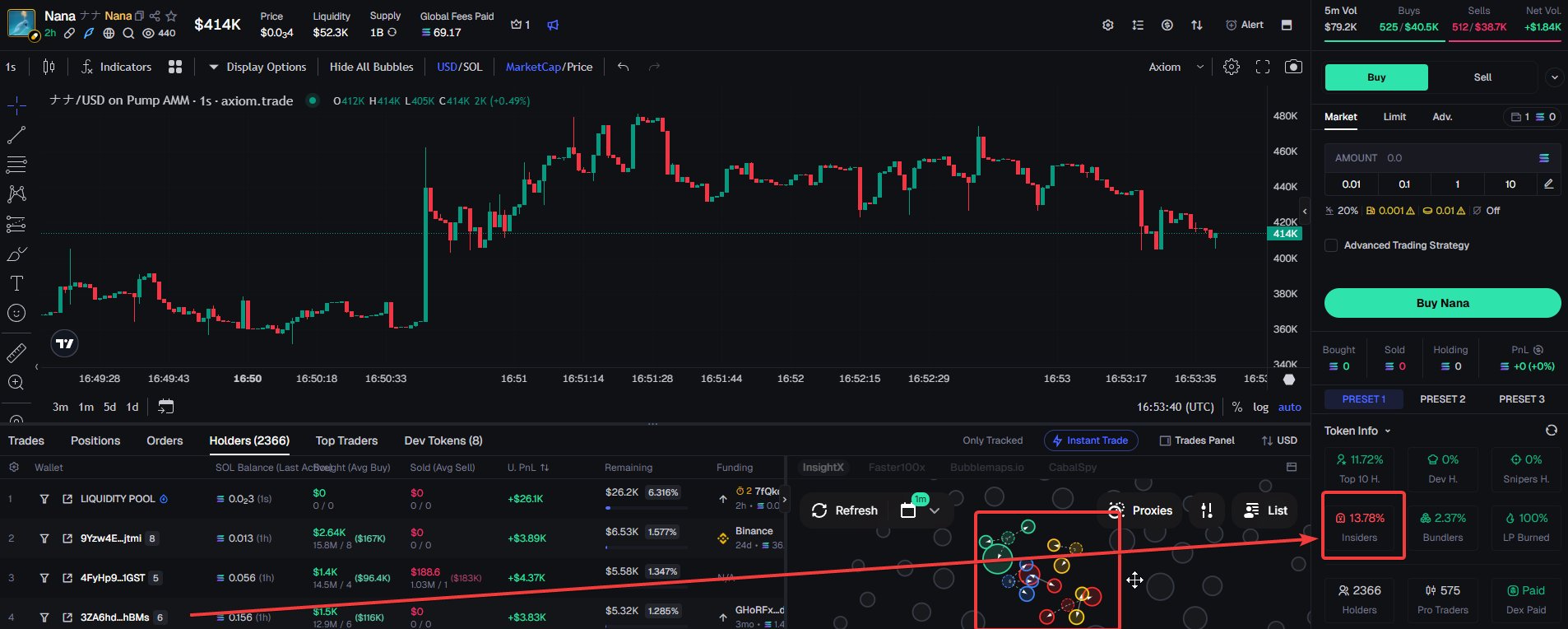
Task: Open the bubble map calendar time dropdown
Action: coord(921,510)
